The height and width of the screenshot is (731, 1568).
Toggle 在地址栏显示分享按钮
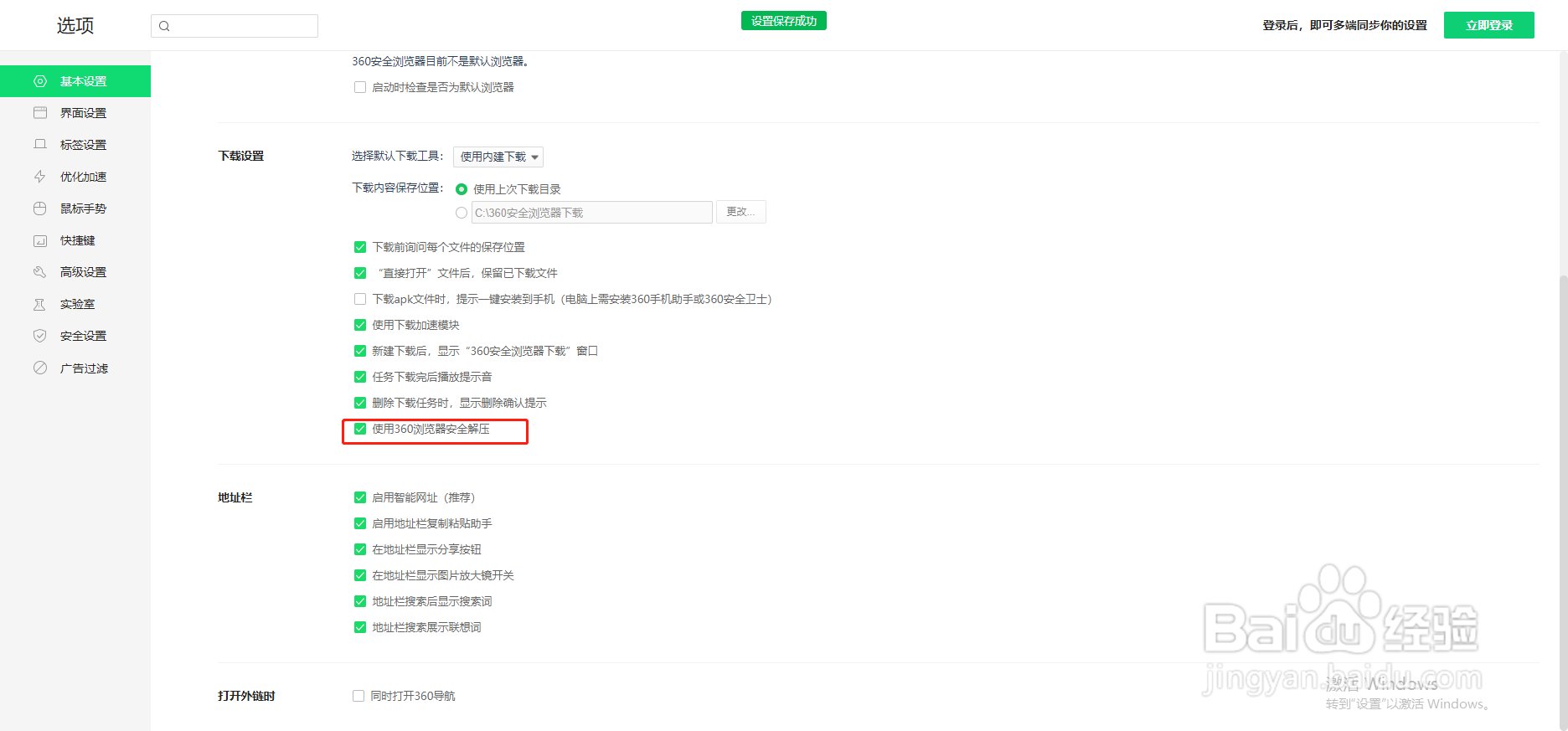(x=360, y=549)
